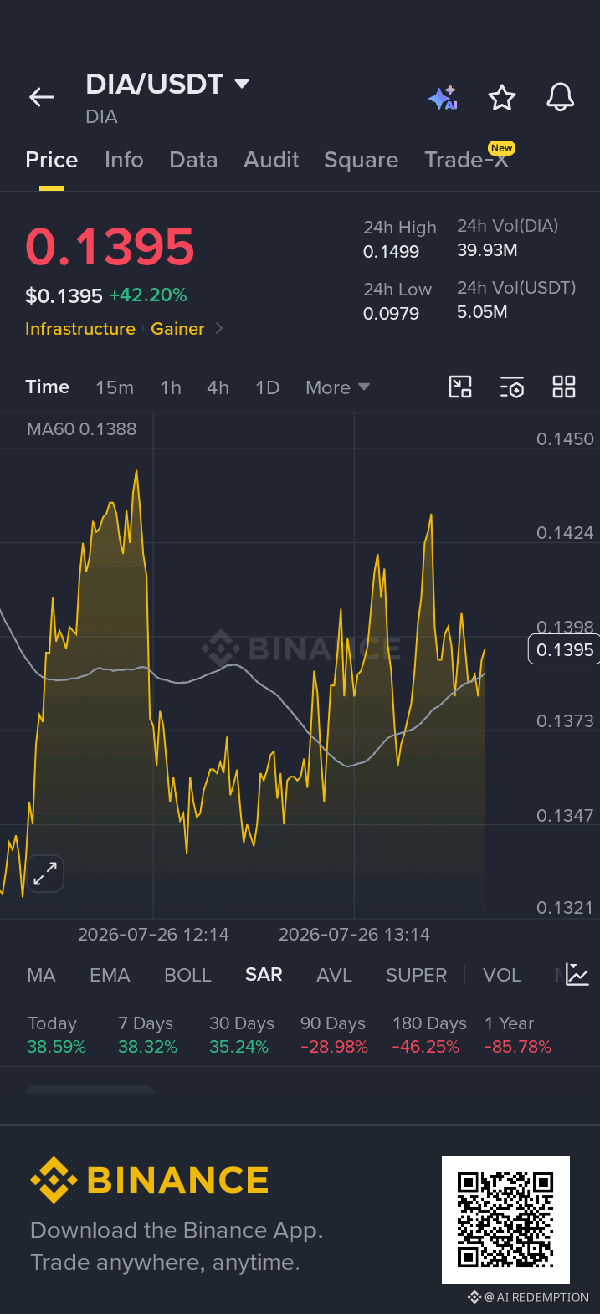
Task: Toggle the SUPER indicator
Action: coord(417,975)
